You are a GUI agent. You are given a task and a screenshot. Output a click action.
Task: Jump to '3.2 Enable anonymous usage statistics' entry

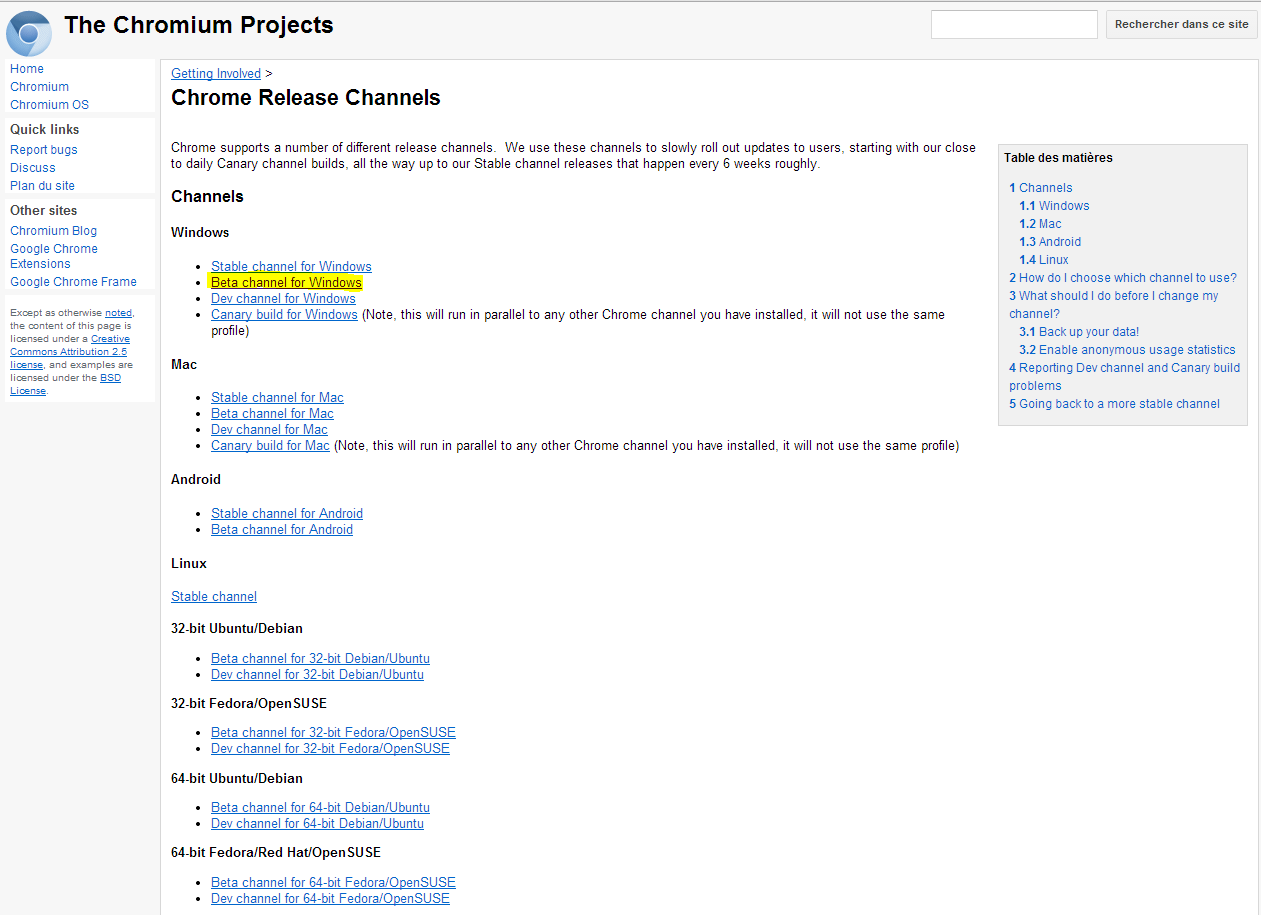coord(1127,350)
